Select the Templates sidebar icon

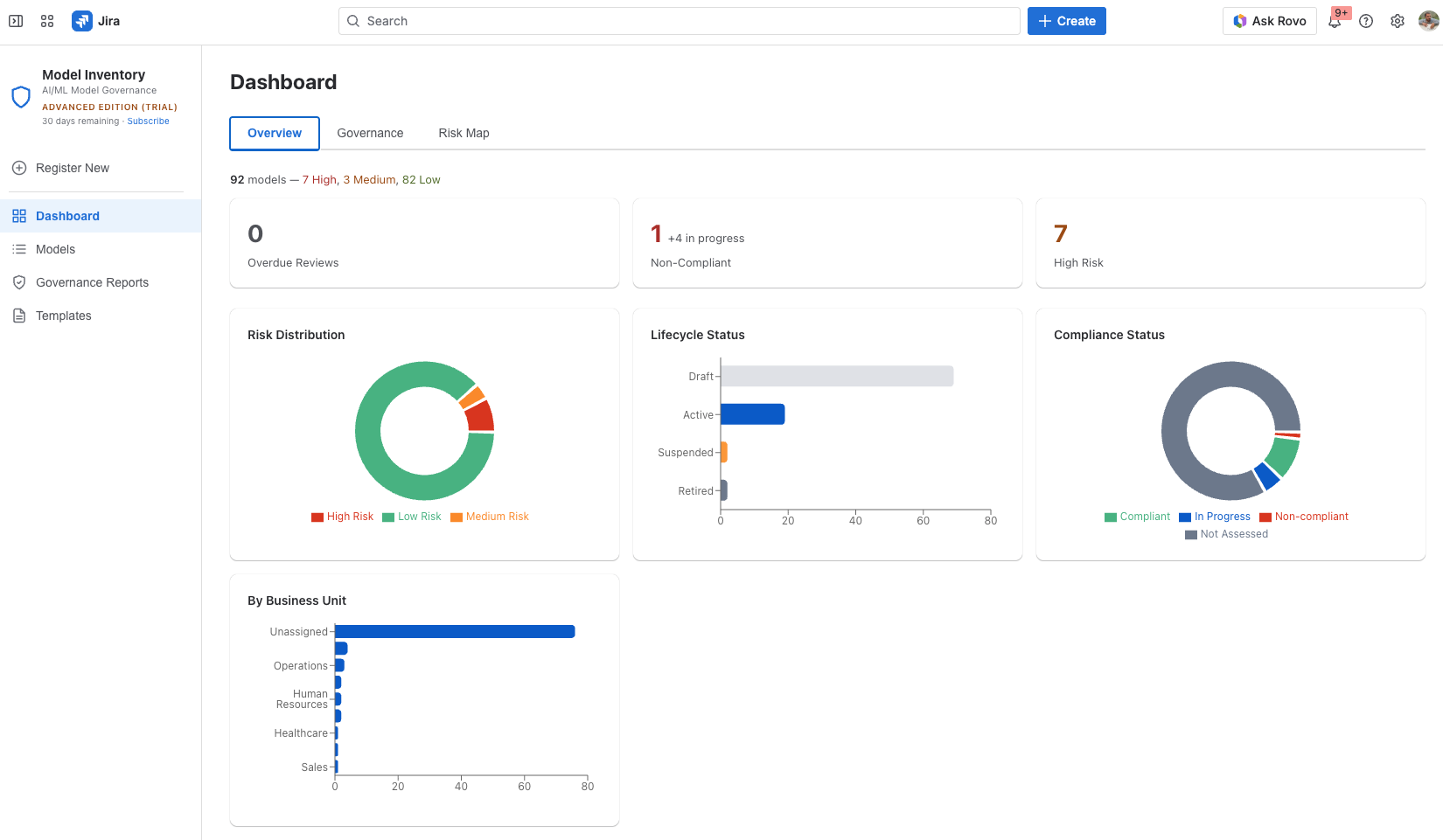tap(19, 316)
